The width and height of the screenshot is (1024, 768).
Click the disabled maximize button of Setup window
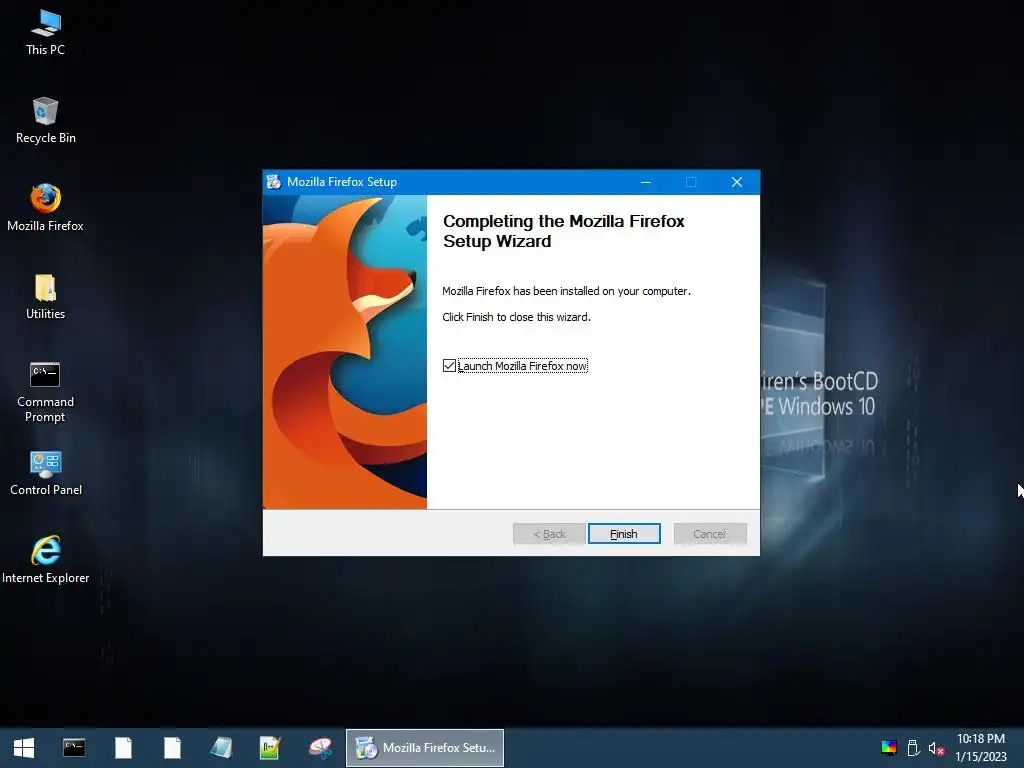point(691,182)
